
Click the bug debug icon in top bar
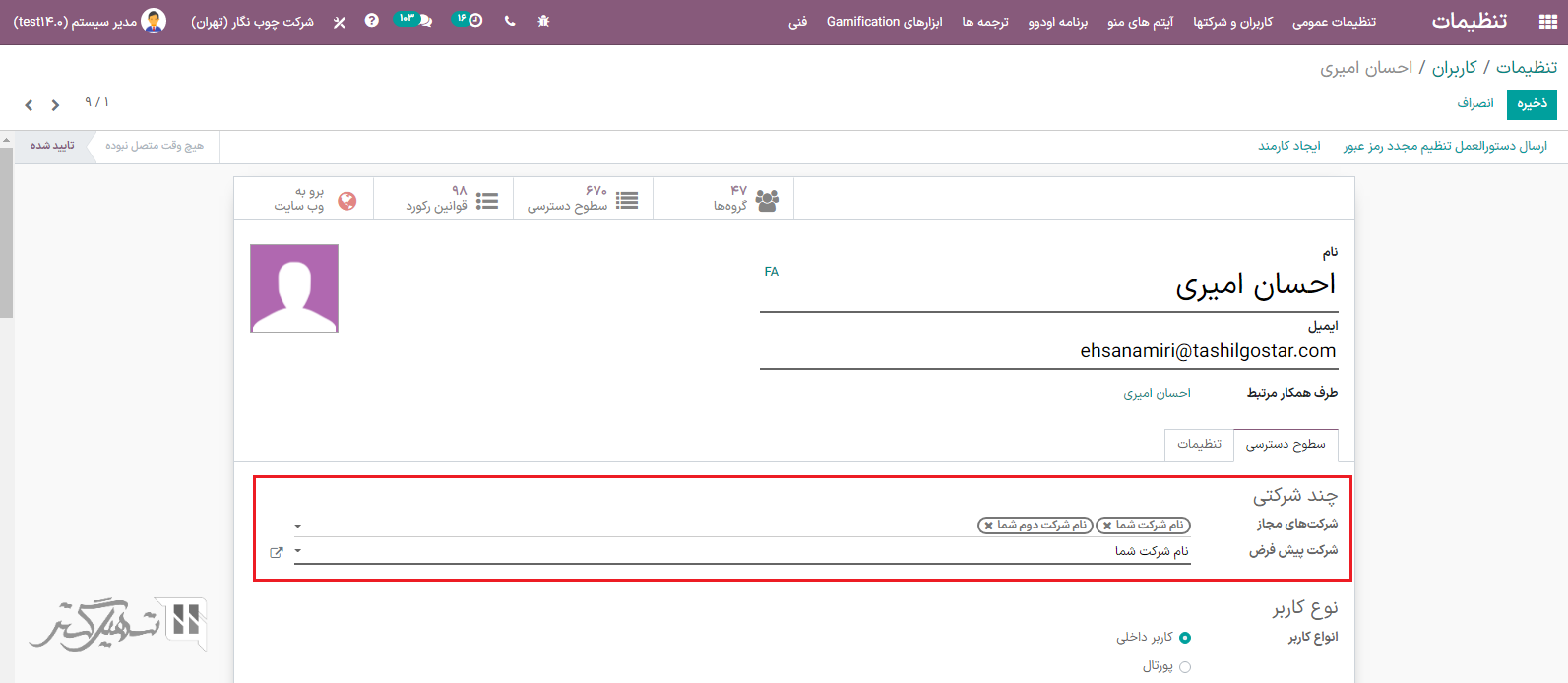(x=543, y=21)
